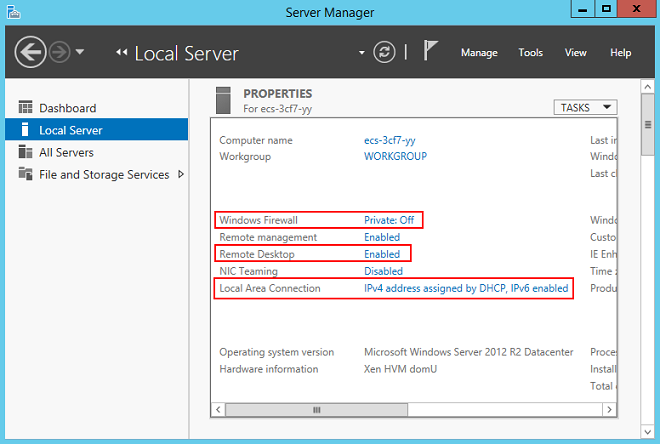
Task: Maximize the Server Manager window
Action: coord(606,9)
